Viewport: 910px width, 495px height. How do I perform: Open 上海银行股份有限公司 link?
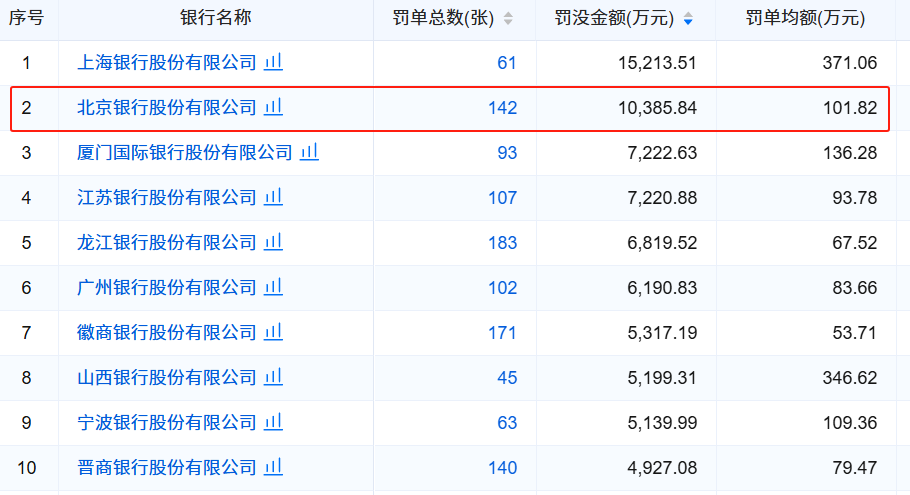coord(167,63)
